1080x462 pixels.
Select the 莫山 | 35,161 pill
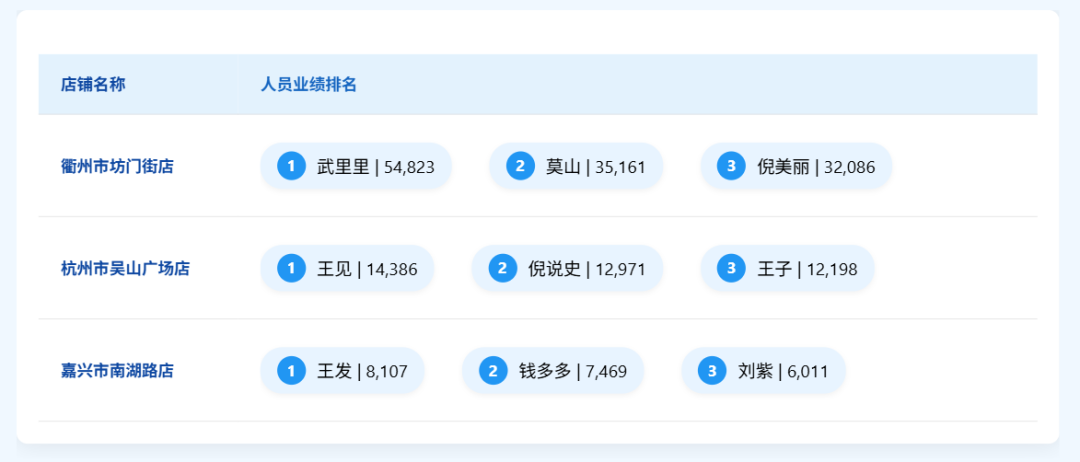576,166
